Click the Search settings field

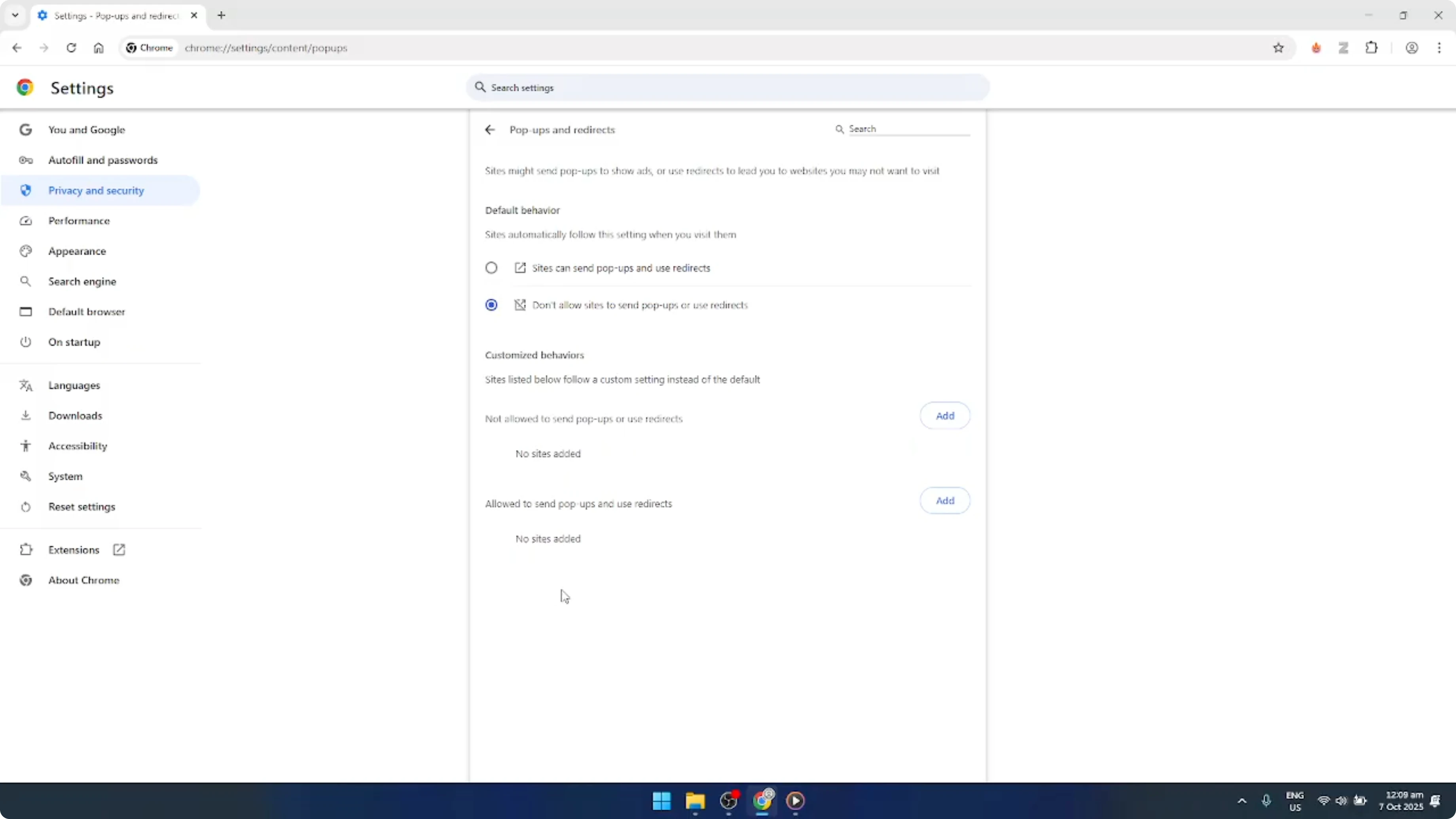728,87
